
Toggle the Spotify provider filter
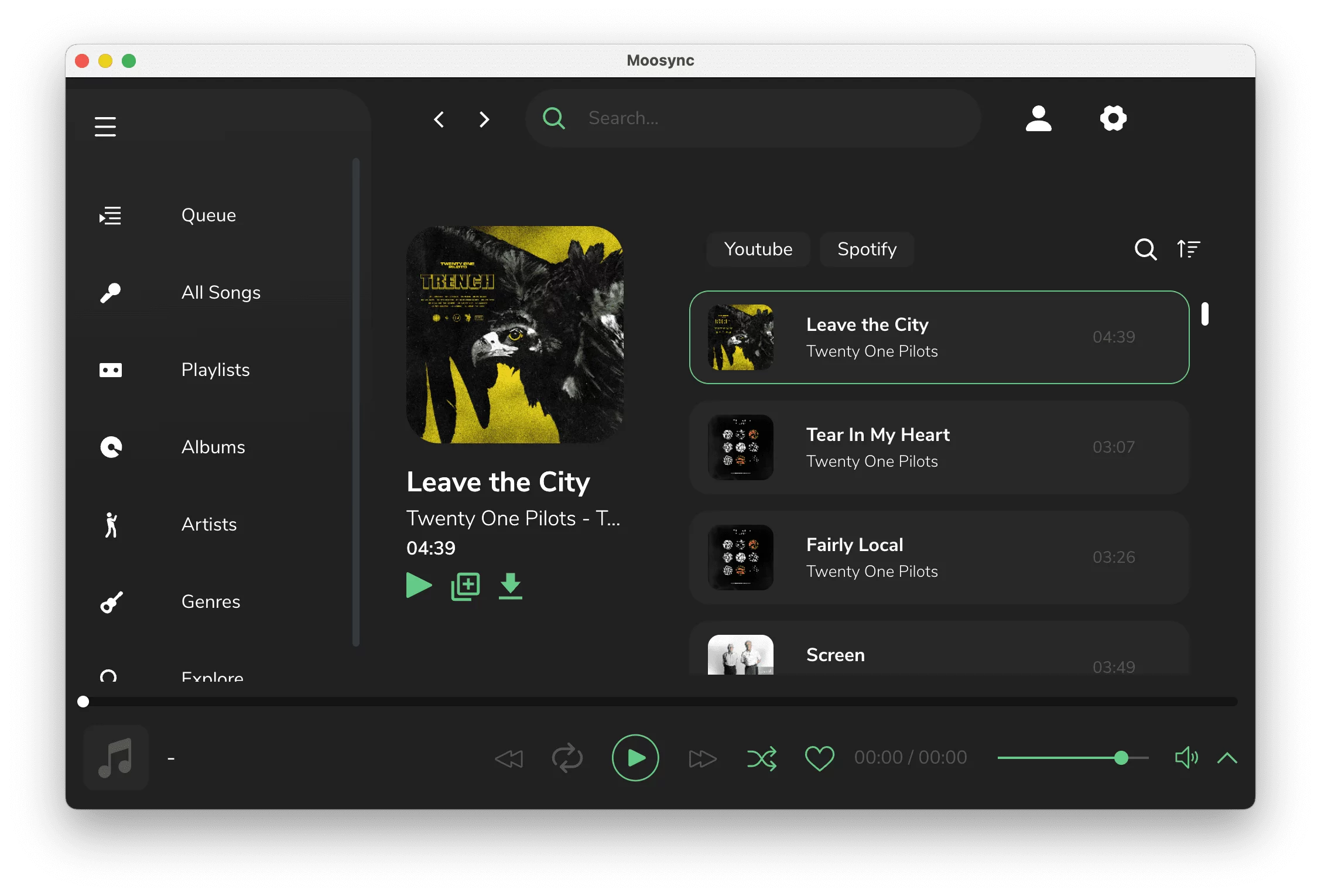click(867, 249)
